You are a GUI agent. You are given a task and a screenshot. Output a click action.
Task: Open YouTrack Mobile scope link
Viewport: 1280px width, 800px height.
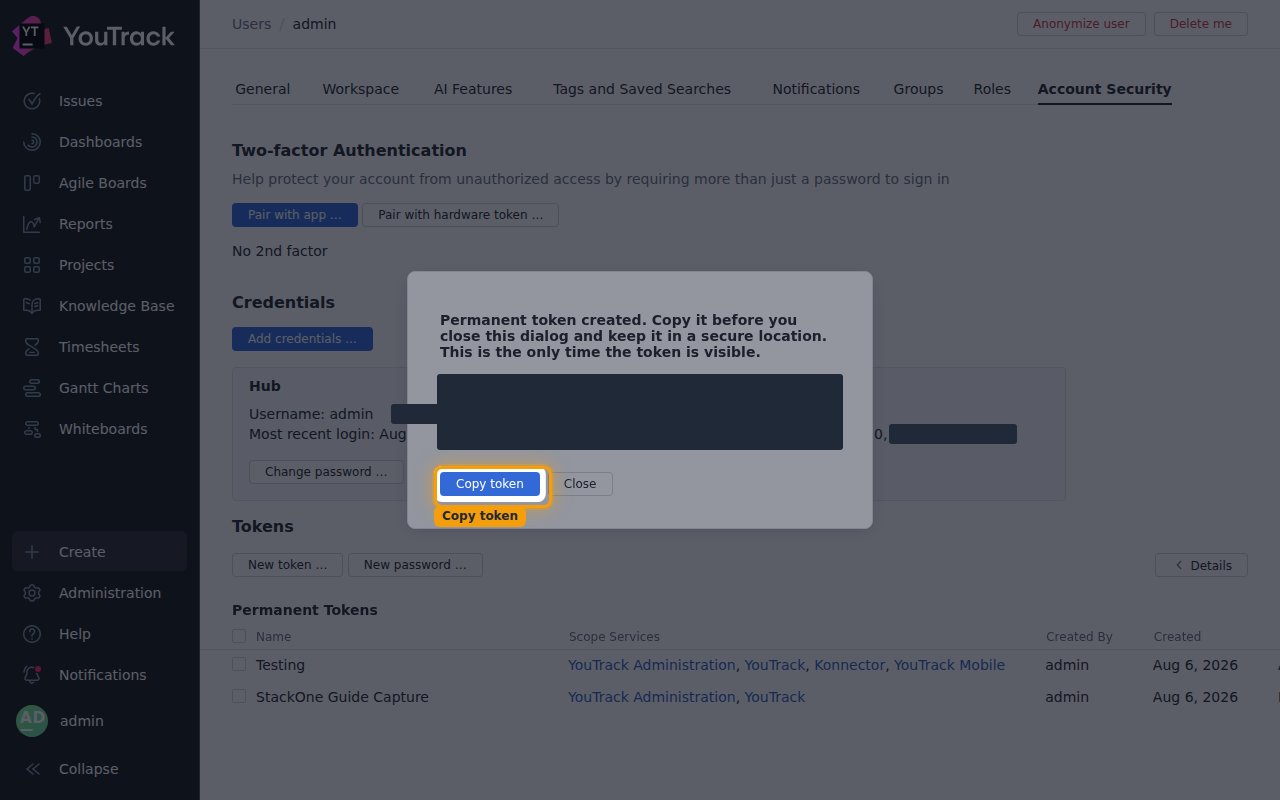[x=949, y=665]
